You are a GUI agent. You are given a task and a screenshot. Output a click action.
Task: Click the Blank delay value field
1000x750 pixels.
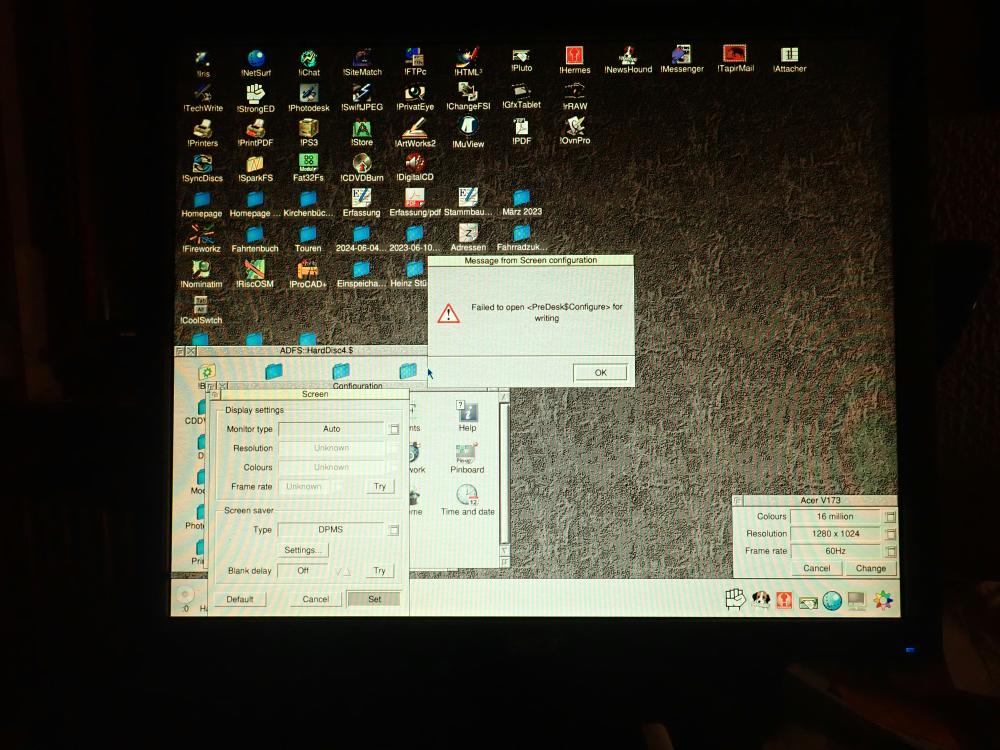click(303, 570)
